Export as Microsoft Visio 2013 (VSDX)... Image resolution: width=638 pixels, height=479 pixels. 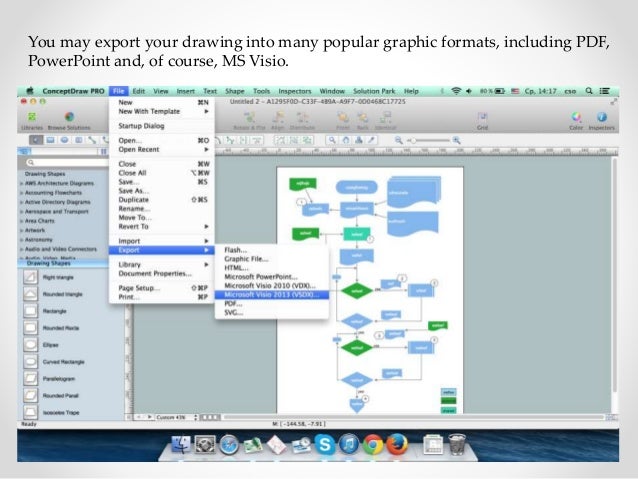(272, 295)
